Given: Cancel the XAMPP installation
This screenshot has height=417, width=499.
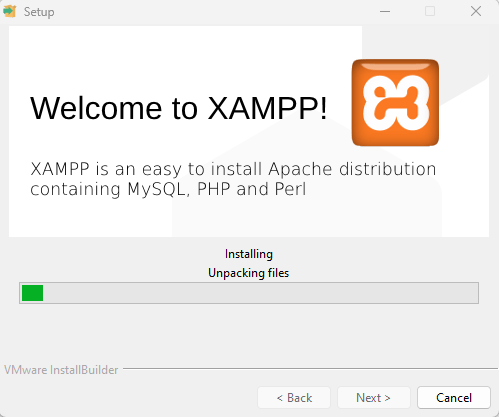Looking at the screenshot, I should pos(454,398).
